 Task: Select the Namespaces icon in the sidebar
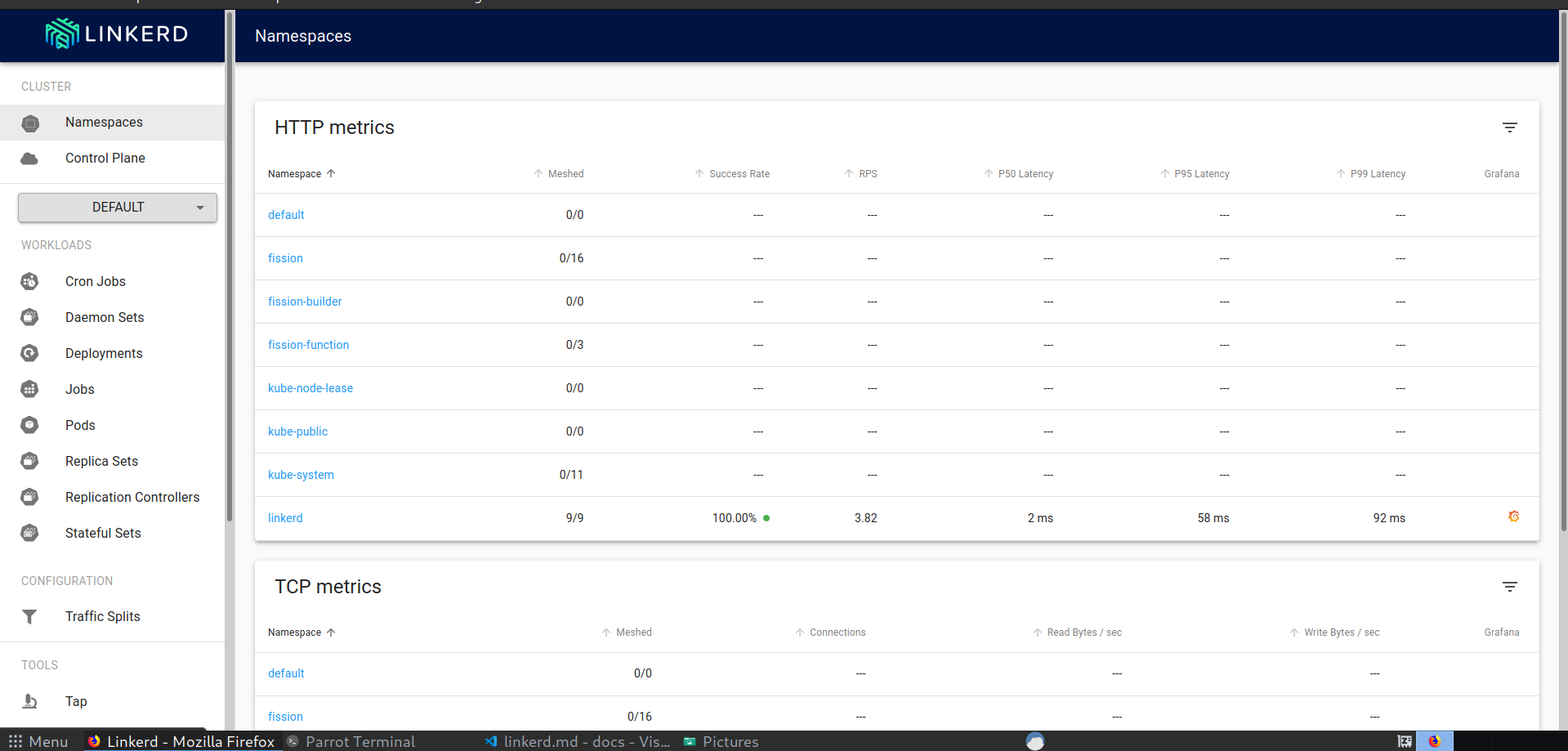pyautogui.click(x=30, y=123)
